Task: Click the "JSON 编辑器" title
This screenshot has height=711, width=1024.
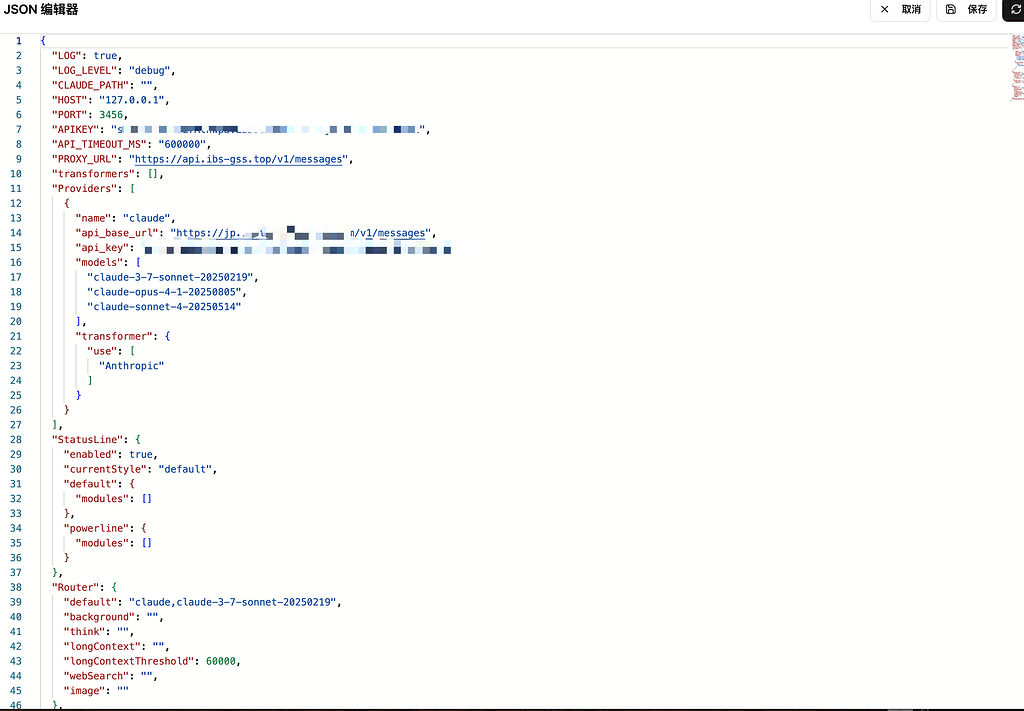Action: click(41, 10)
